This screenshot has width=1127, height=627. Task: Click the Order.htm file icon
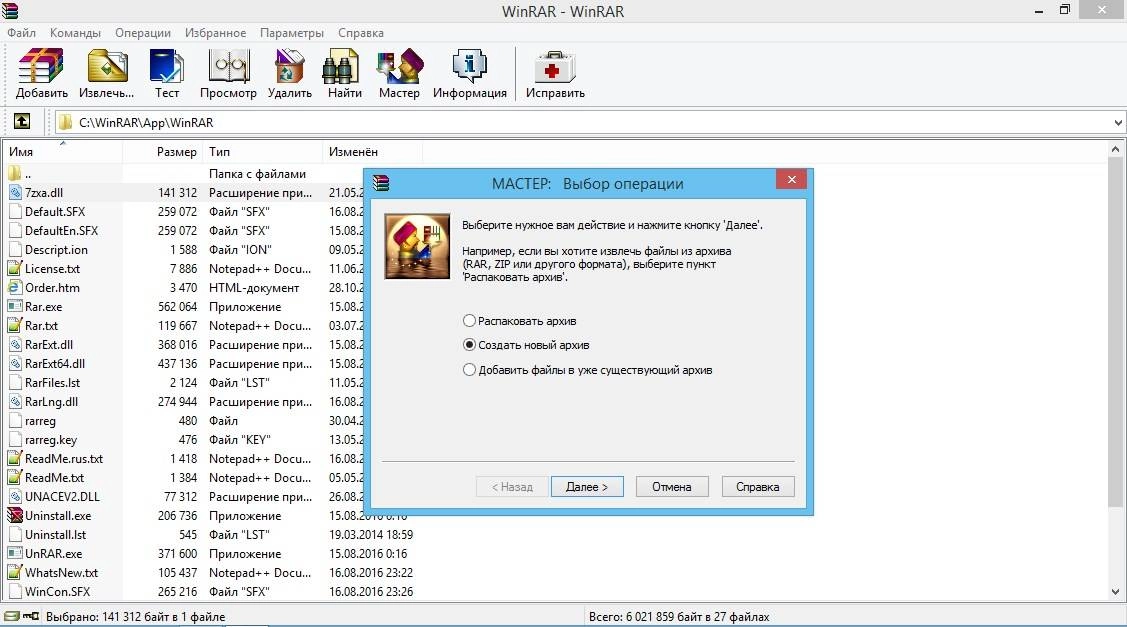point(15,288)
